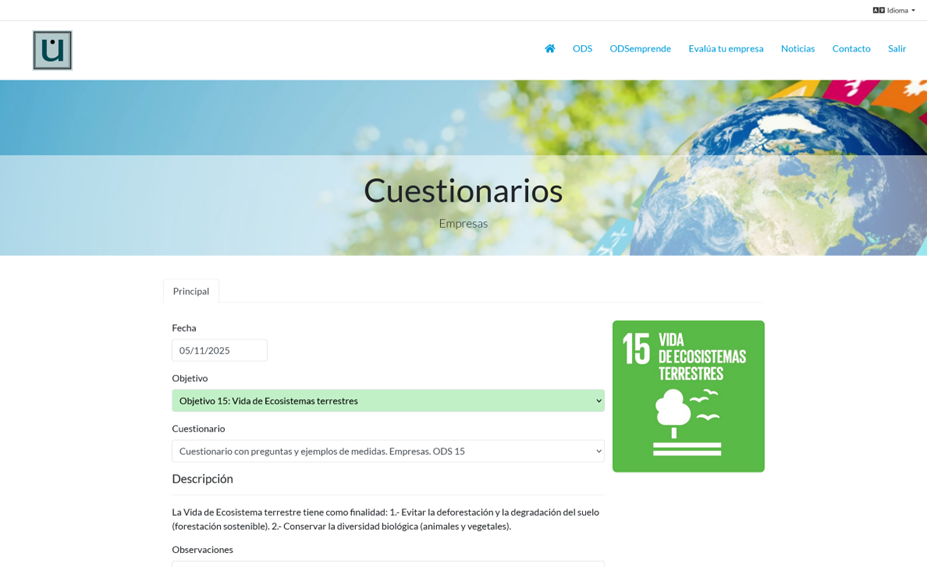
Task: Click the Fecha field label
Action: (184, 328)
